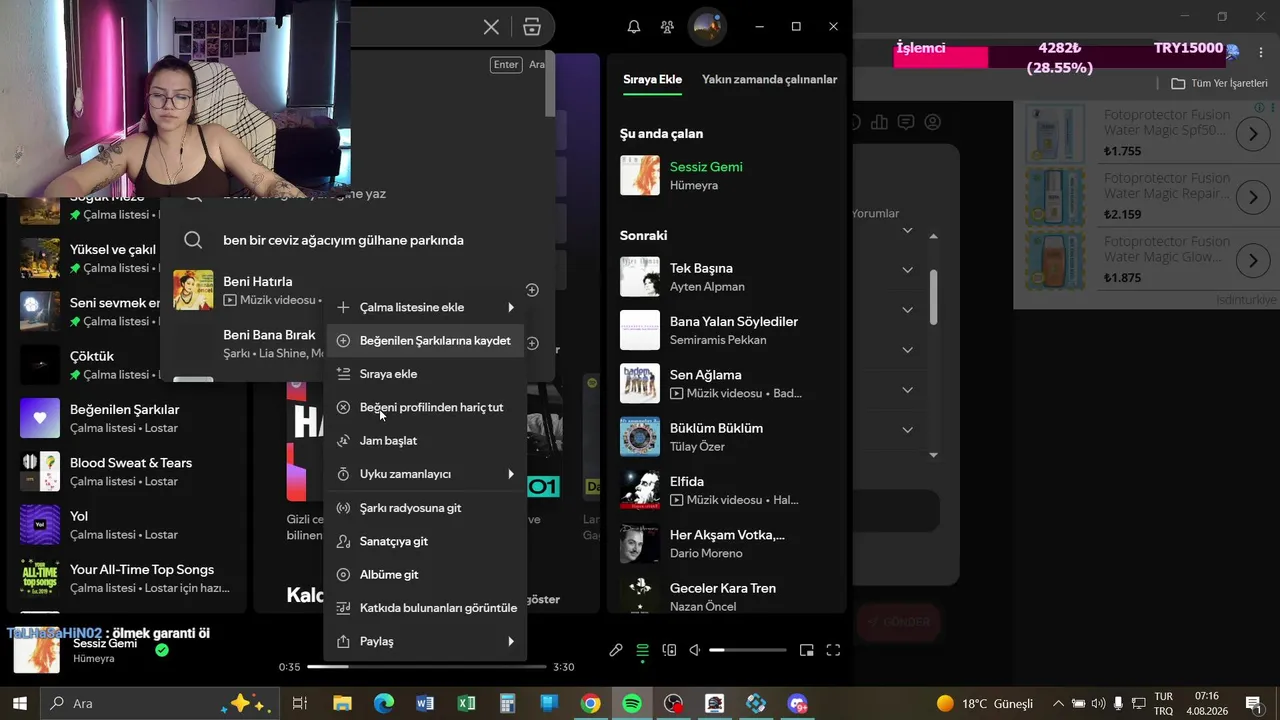Select Büklüm Büklüm by Tülay Özer
The width and height of the screenshot is (1280, 720).
pos(727,437)
